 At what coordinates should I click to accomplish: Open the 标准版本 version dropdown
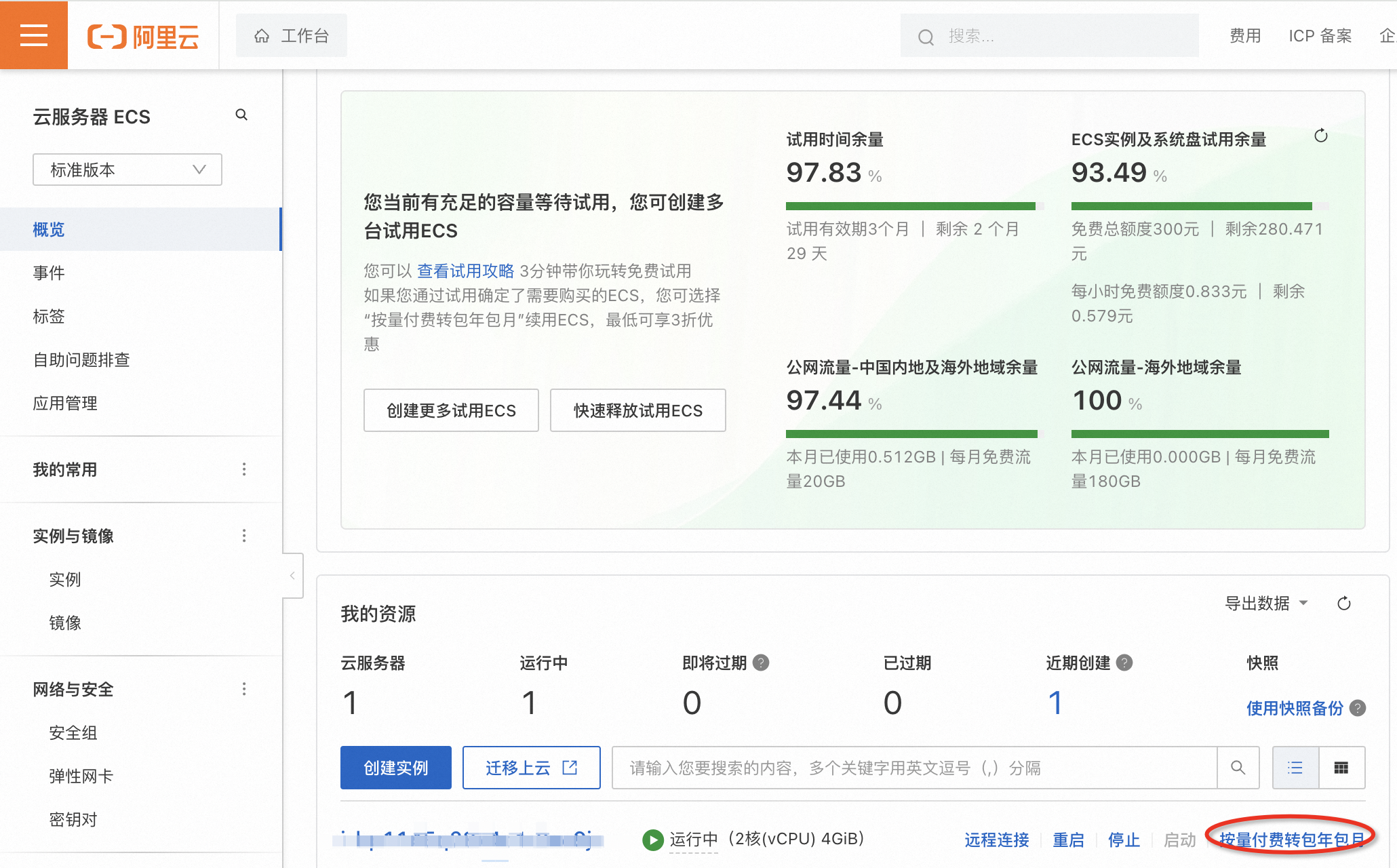tap(127, 170)
